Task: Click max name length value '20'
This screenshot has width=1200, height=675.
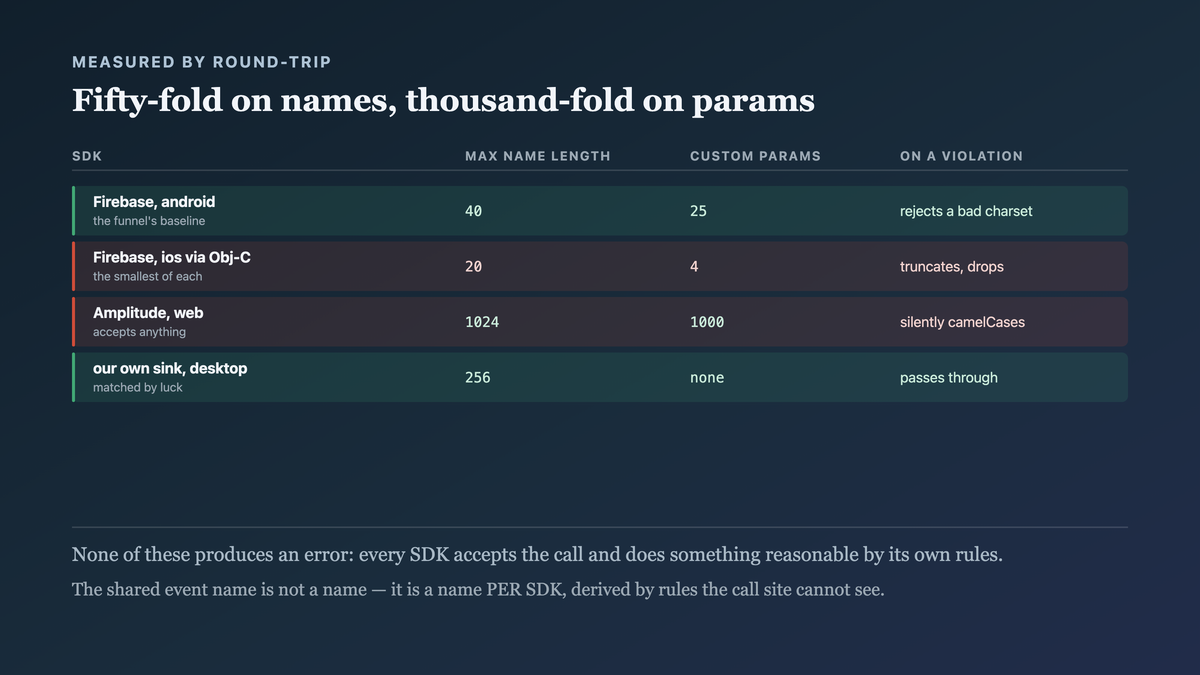Action: (473, 267)
